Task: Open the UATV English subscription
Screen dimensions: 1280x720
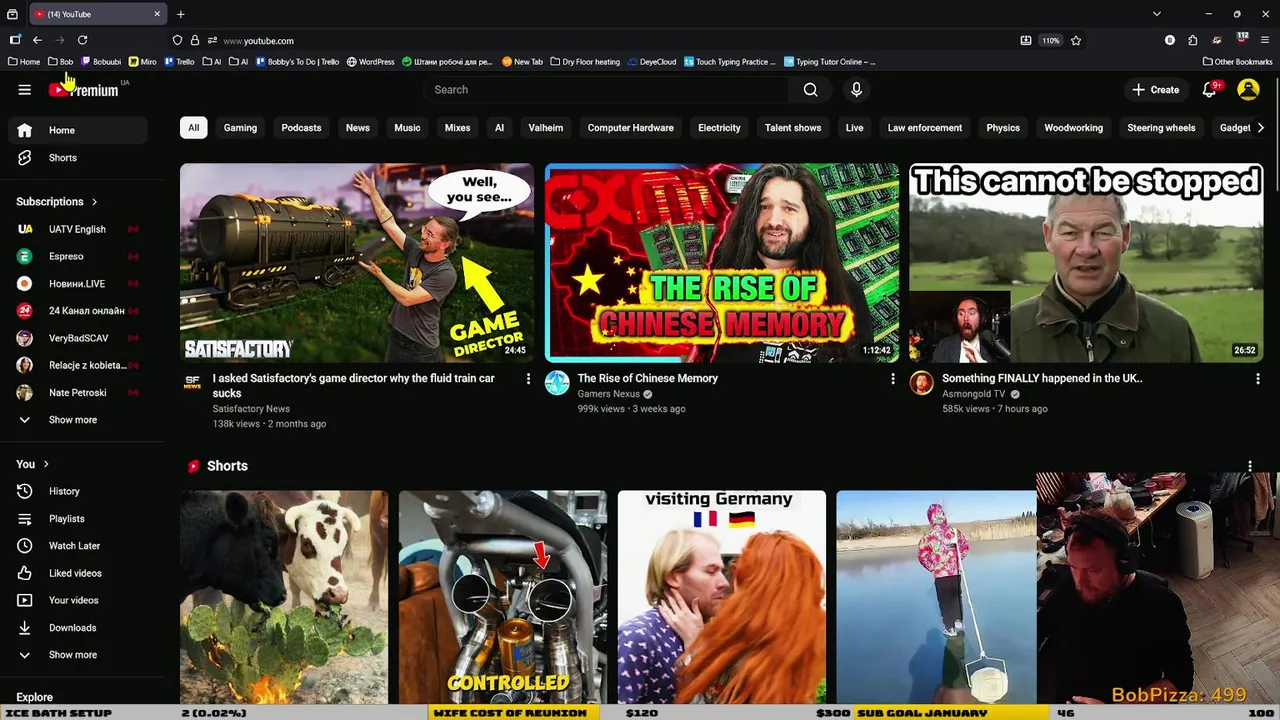Action: (x=75, y=229)
